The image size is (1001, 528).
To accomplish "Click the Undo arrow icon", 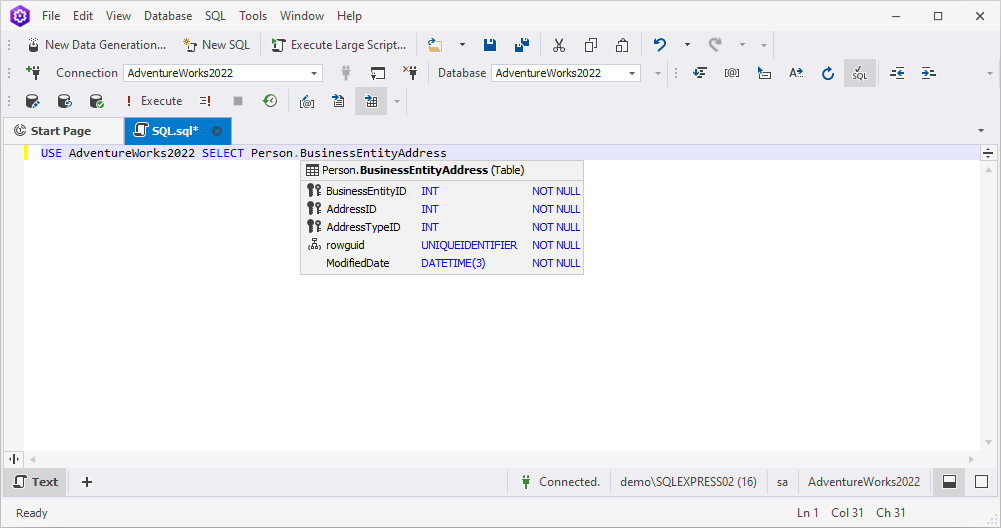I will 659,45.
